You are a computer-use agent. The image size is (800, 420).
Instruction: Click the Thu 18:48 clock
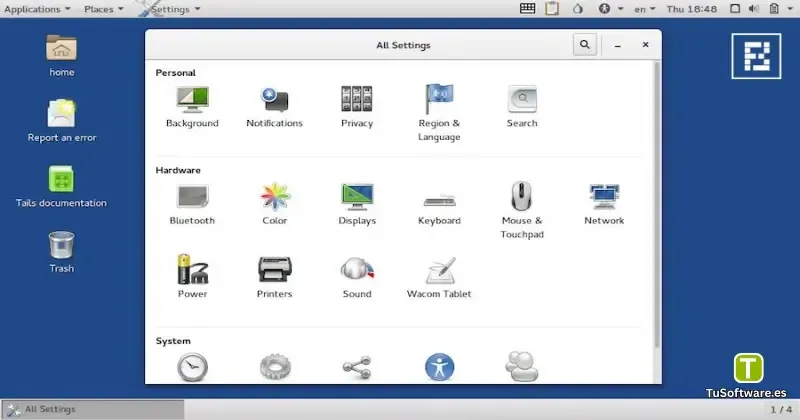tap(691, 9)
